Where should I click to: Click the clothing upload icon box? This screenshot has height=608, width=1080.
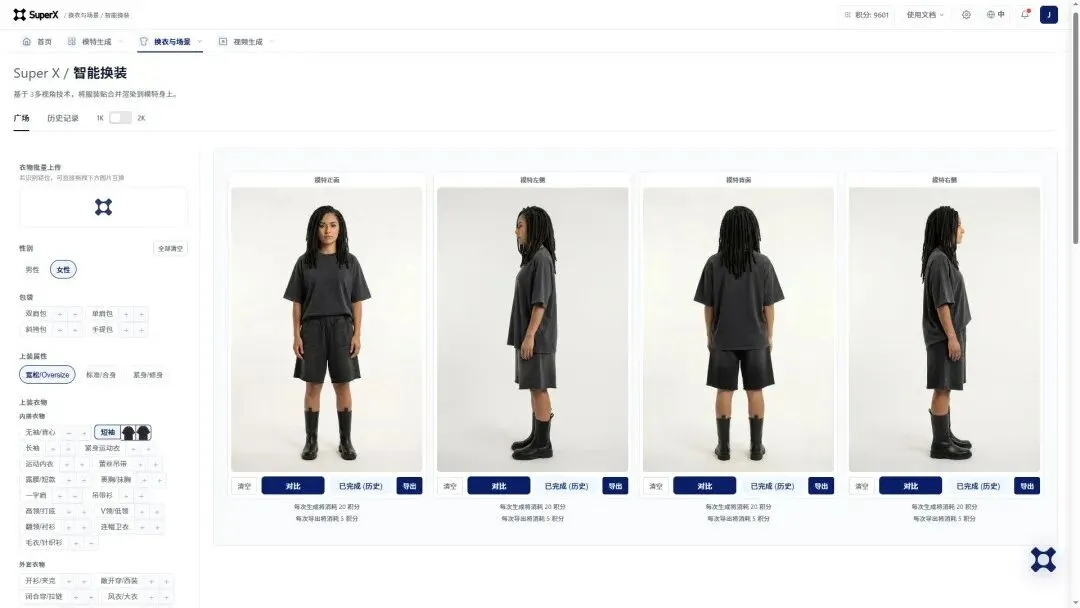coord(103,207)
